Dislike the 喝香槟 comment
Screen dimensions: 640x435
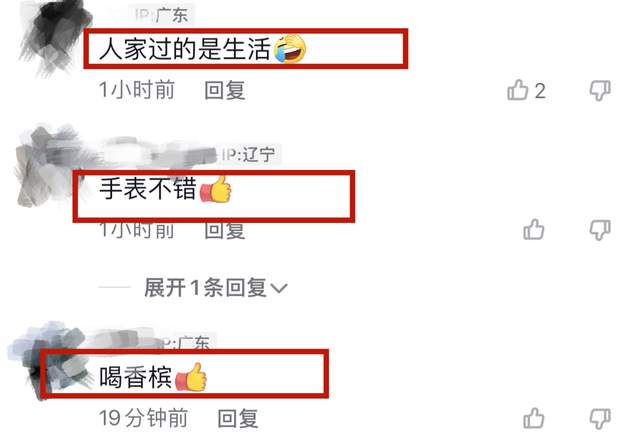[600, 419]
